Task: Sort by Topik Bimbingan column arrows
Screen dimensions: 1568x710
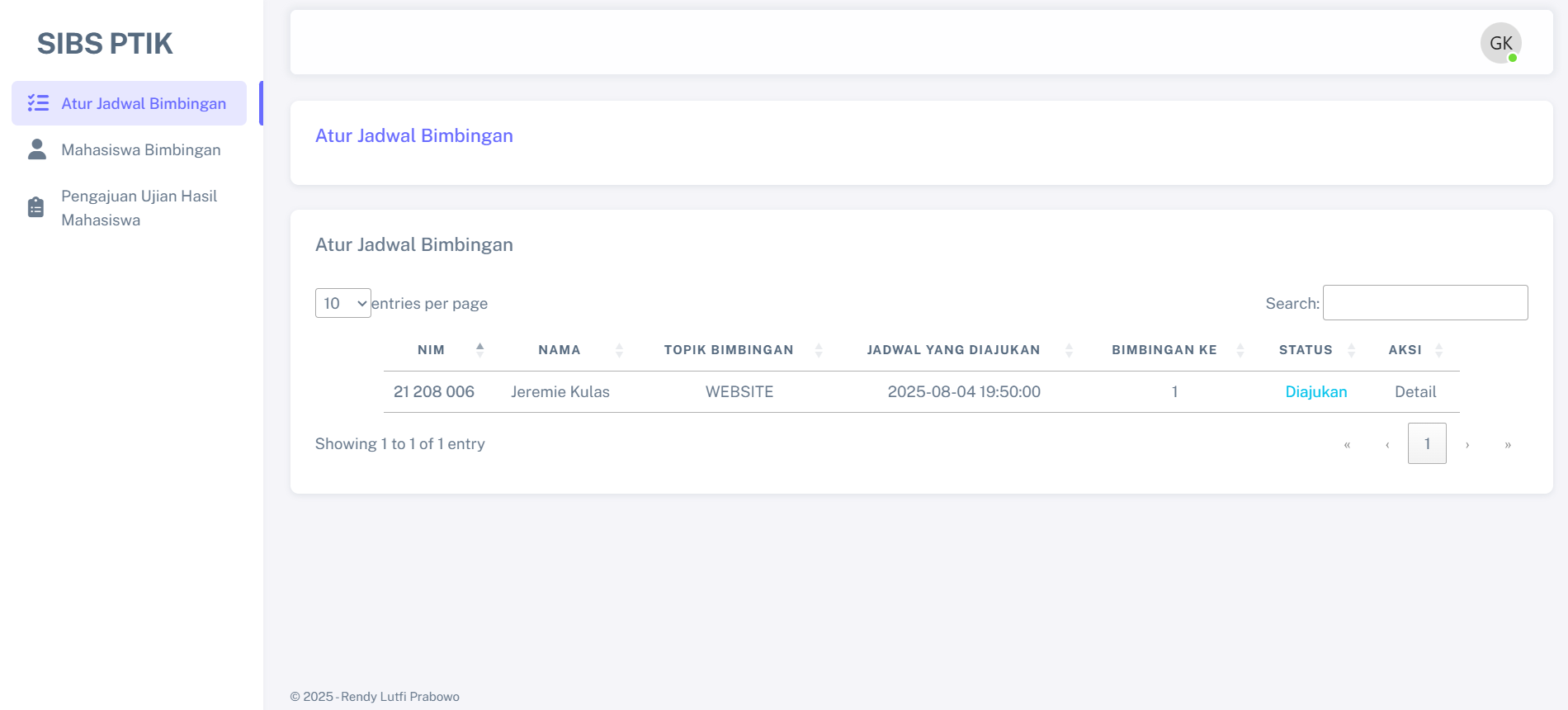Action: [x=819, y=350]
